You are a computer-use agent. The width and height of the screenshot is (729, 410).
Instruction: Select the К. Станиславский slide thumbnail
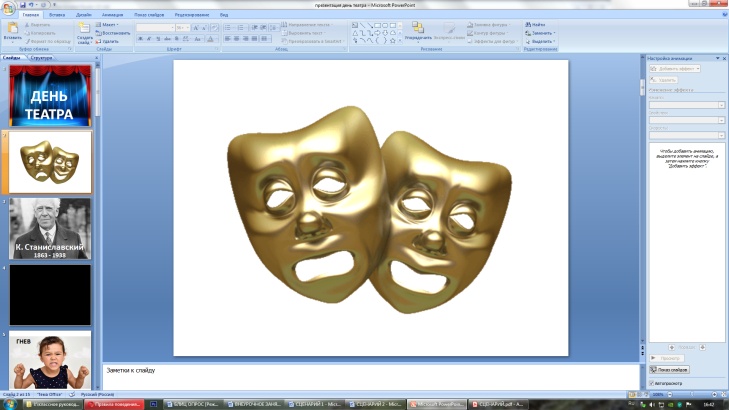tap(50, 228)
